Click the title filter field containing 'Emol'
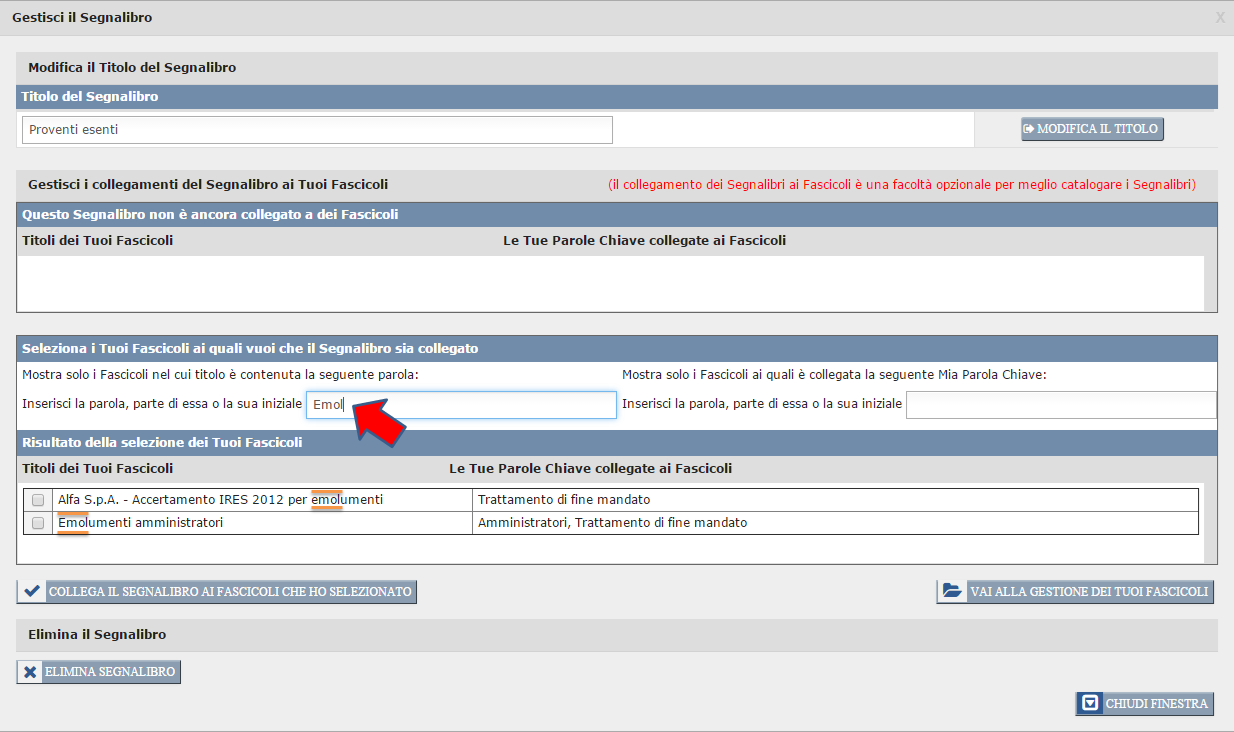 461,405
